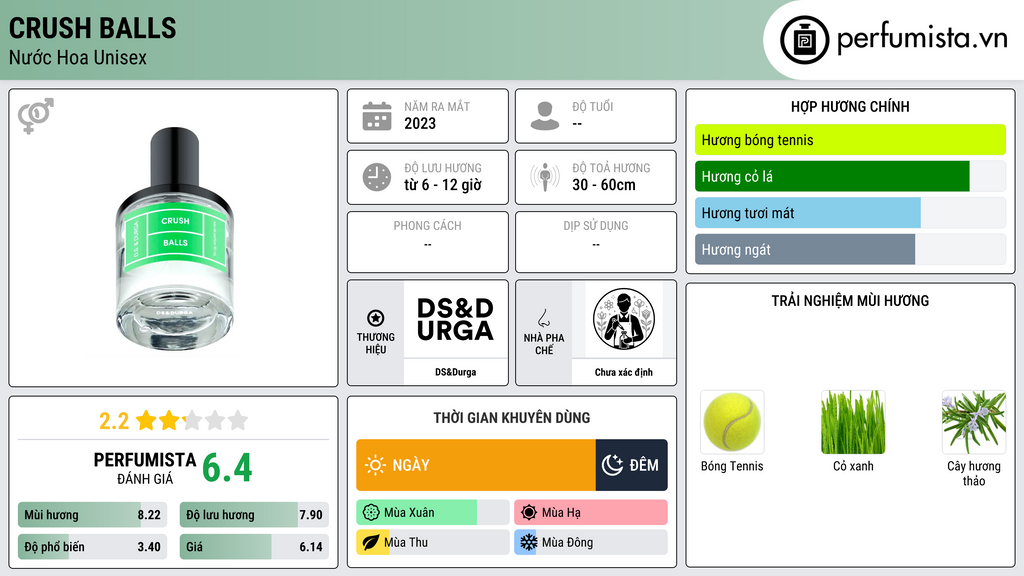Click the sillage person icon for Độ toả hương

545,177
